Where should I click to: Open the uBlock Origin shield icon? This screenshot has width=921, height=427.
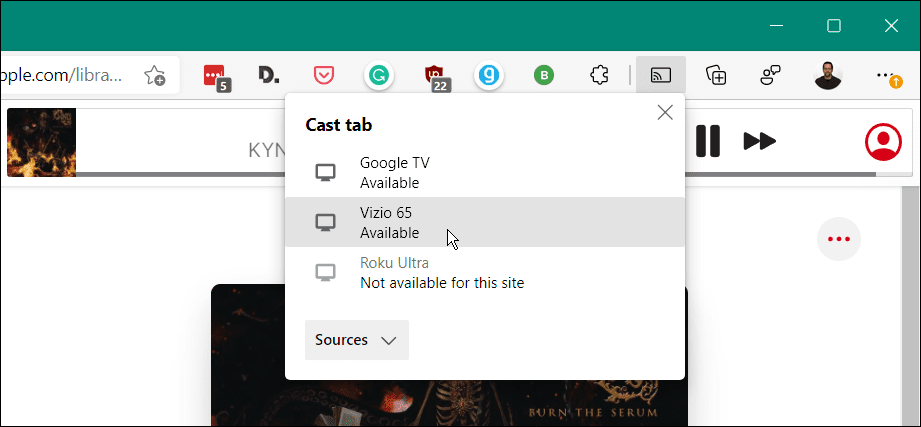[x=436, y=78]
